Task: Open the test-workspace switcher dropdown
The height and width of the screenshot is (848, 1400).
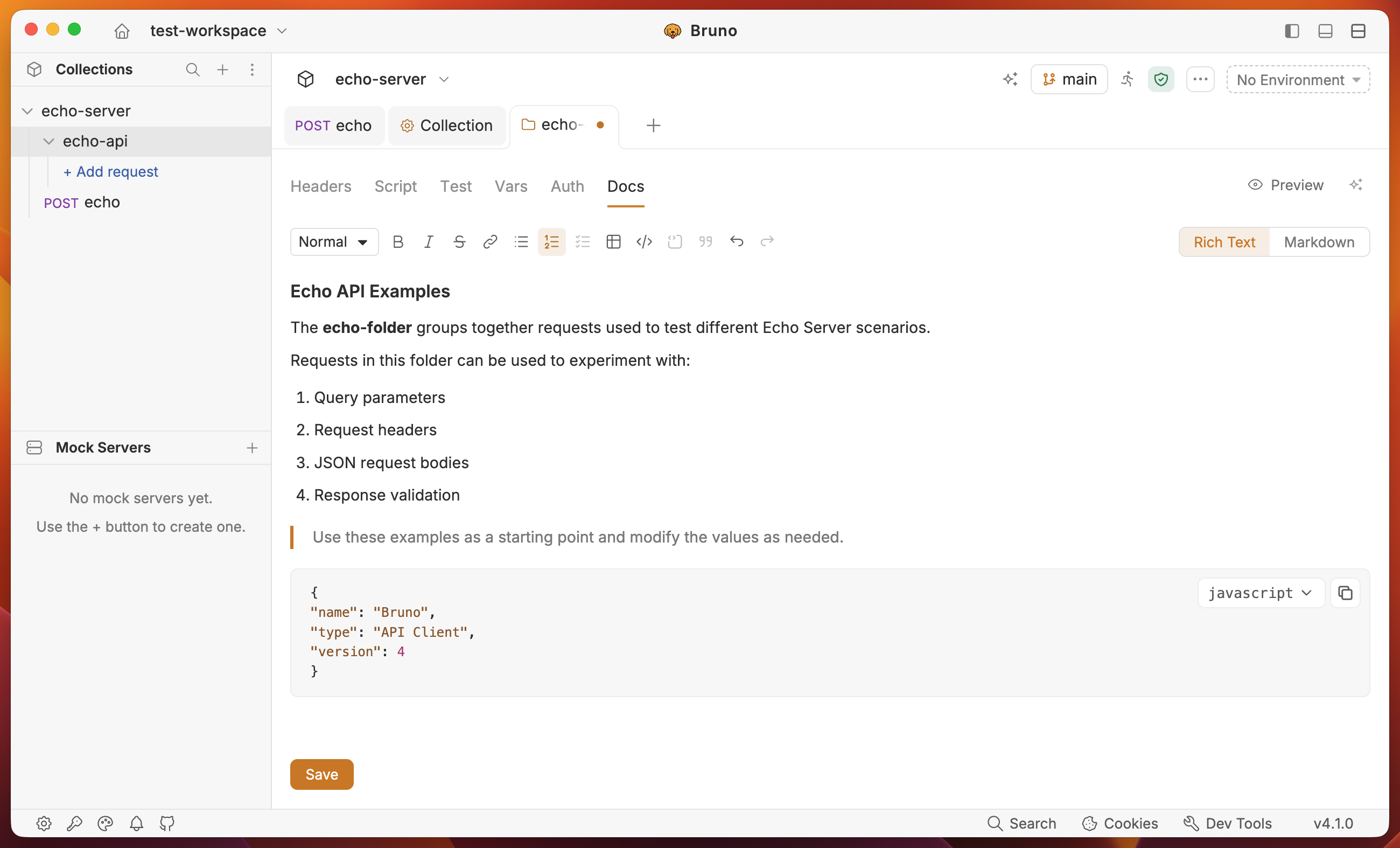Action: [x=218, y=31]
